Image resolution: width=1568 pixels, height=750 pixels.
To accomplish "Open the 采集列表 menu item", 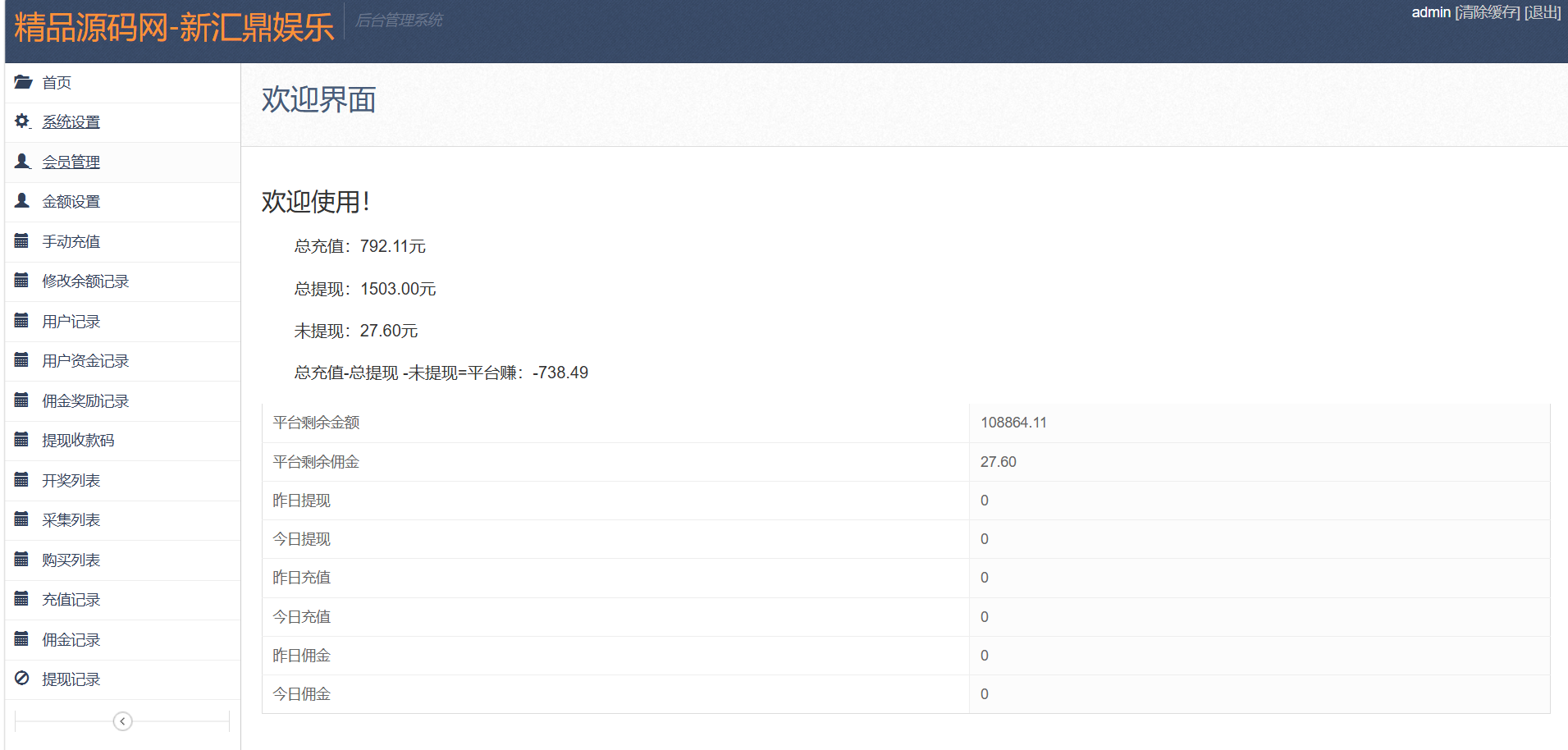I will tap(71, 520).
